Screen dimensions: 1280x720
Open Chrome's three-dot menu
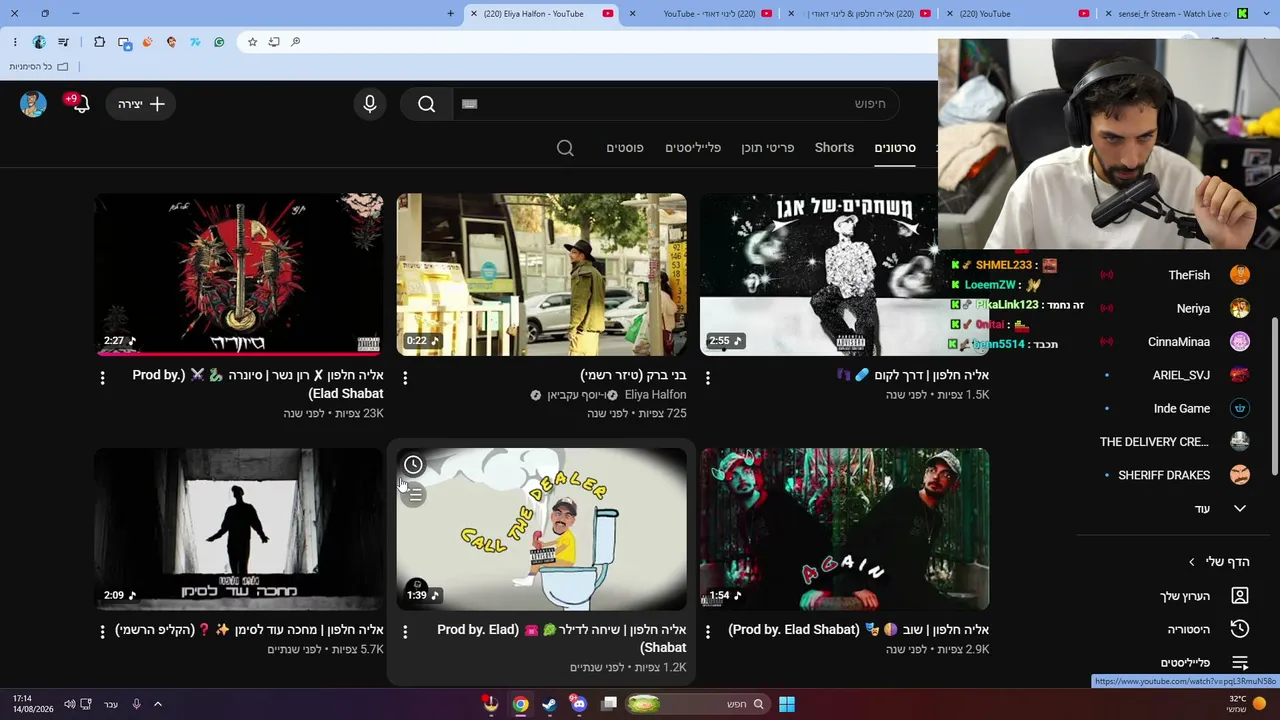pos(15,42)
